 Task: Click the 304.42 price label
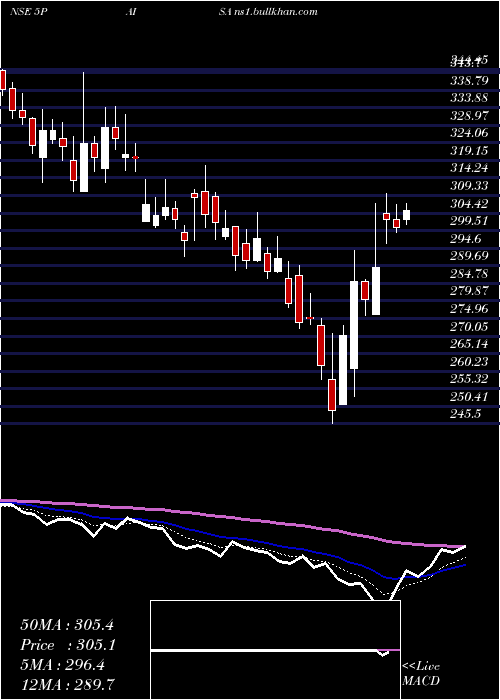tap(469, 204)
